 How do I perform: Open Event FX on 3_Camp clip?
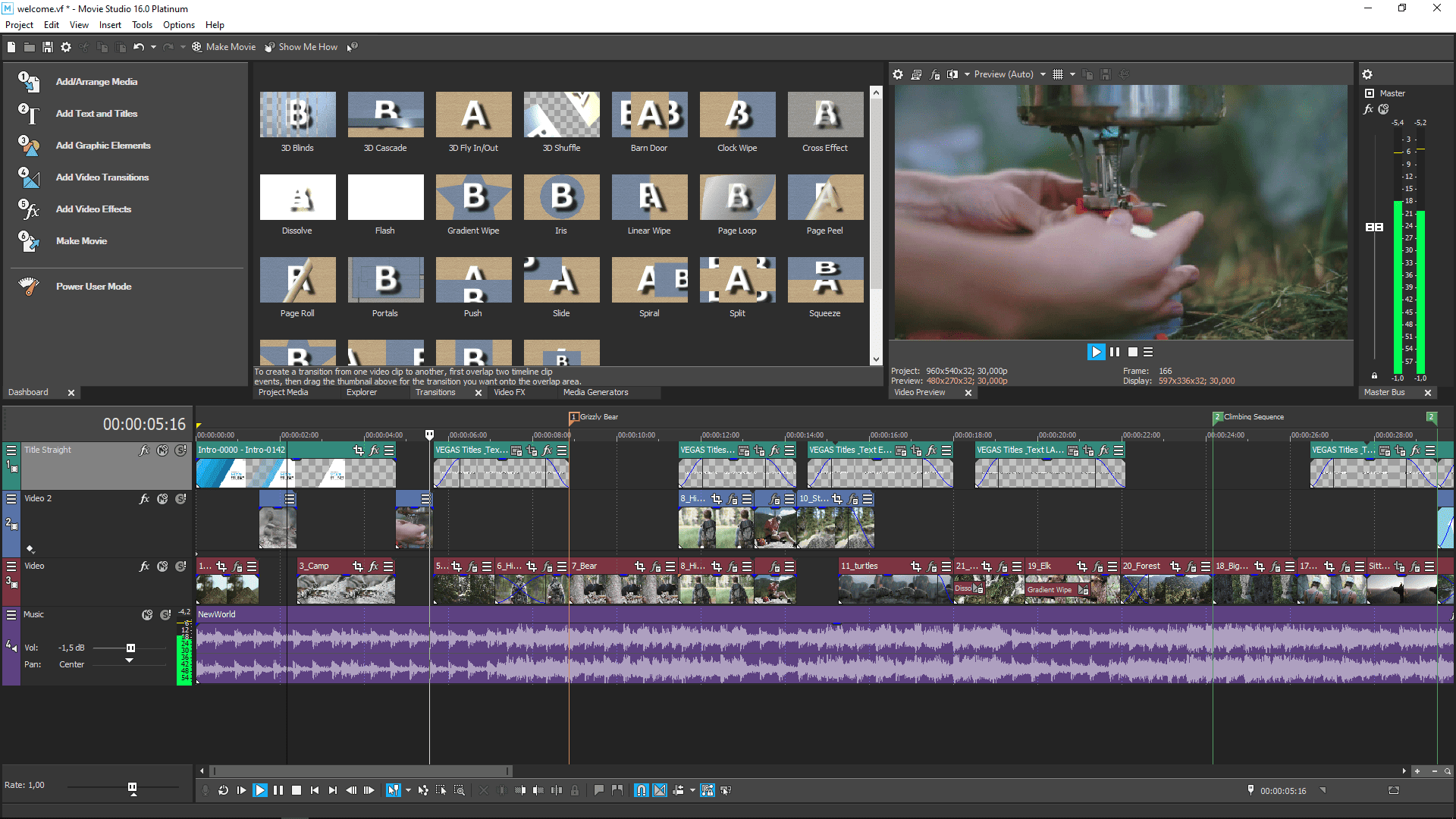[x=373, y=566]
